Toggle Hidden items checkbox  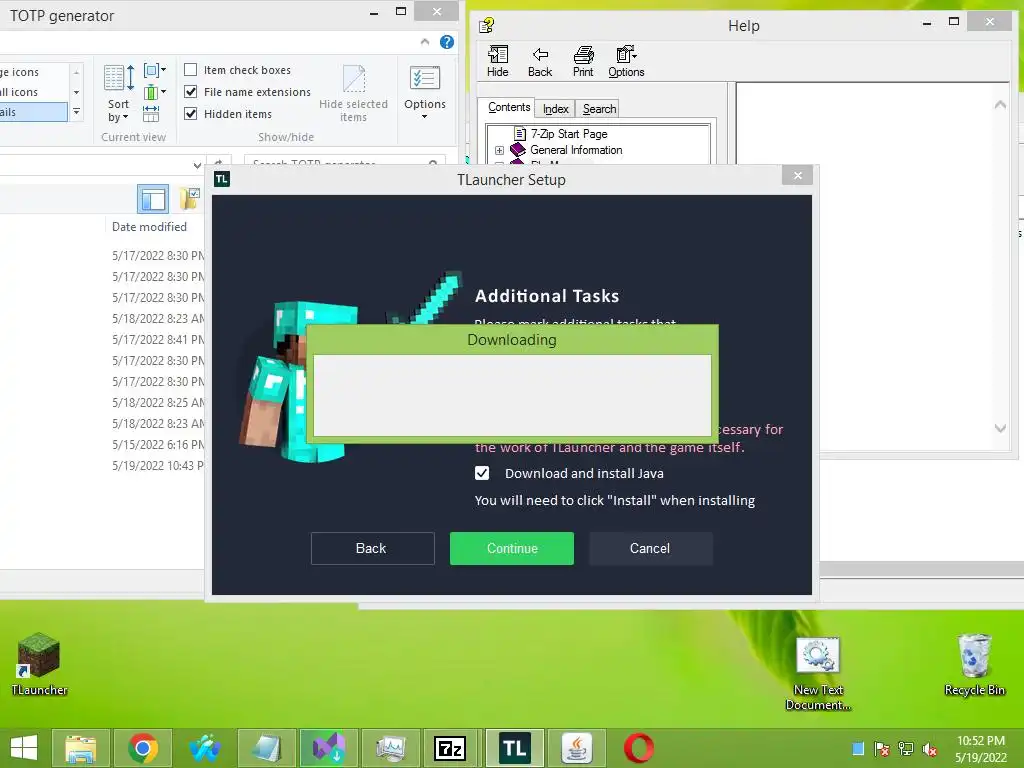coord(191,114)
